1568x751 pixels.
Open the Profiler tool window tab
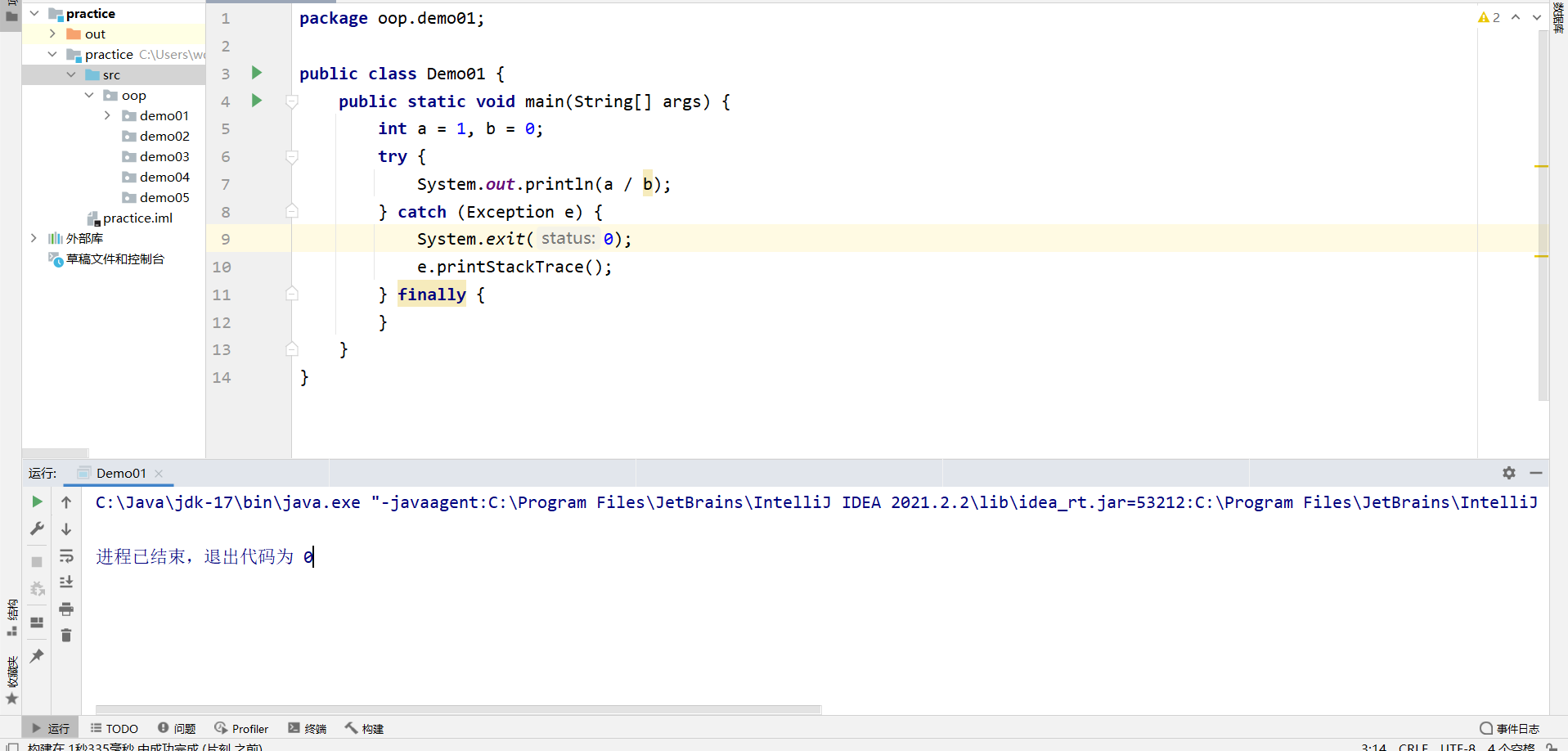(x=241, y=728)
